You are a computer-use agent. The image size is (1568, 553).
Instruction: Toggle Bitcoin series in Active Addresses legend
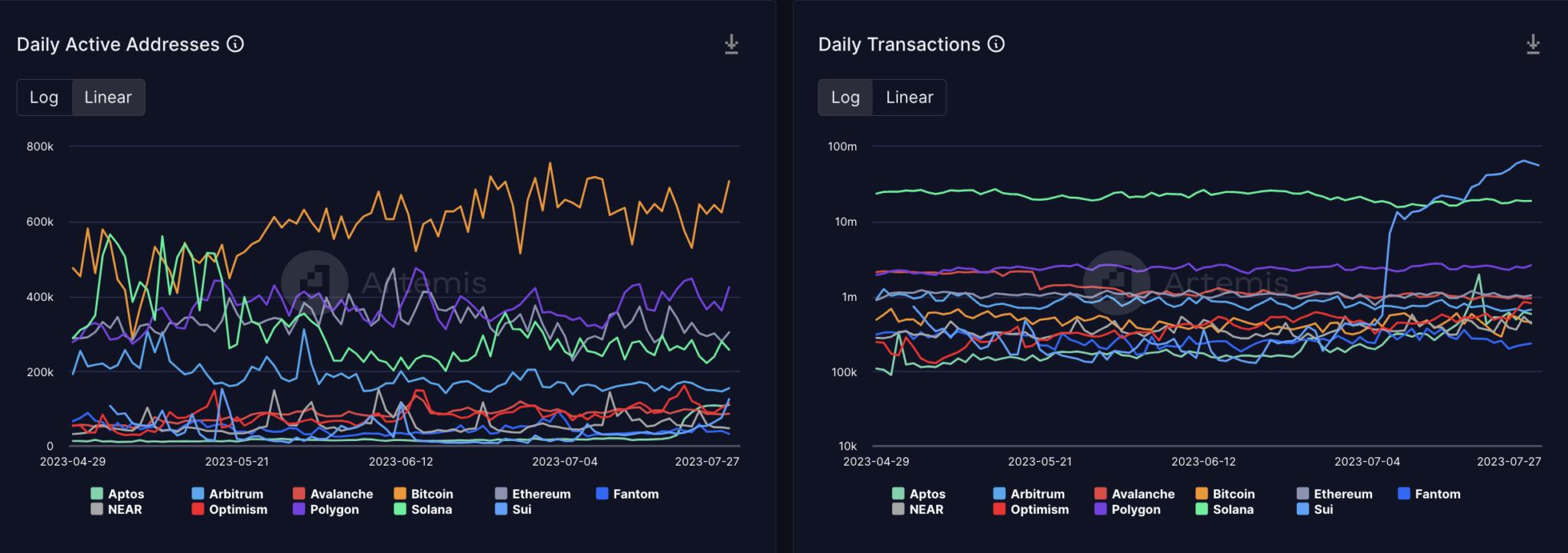tap(423, 494)
